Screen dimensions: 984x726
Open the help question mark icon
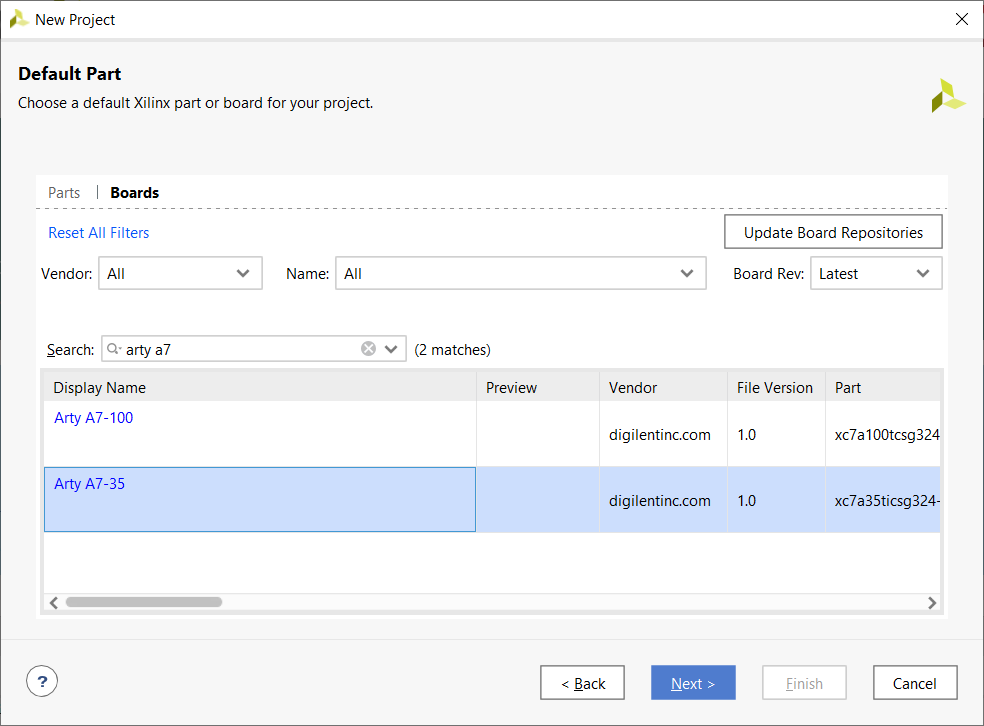pos(42,681)
